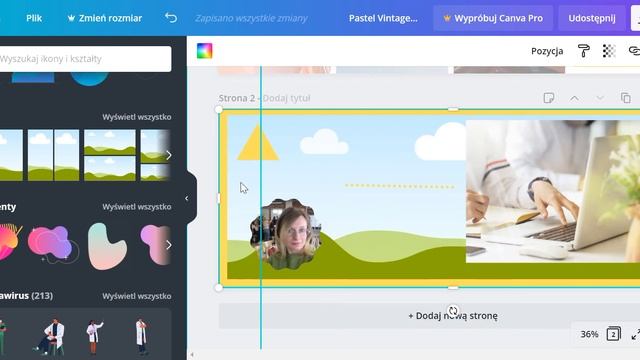Select the small cloud on canvas
Image resolution: width=640 pixels, height=360 pixels.
tap(324, 141)
